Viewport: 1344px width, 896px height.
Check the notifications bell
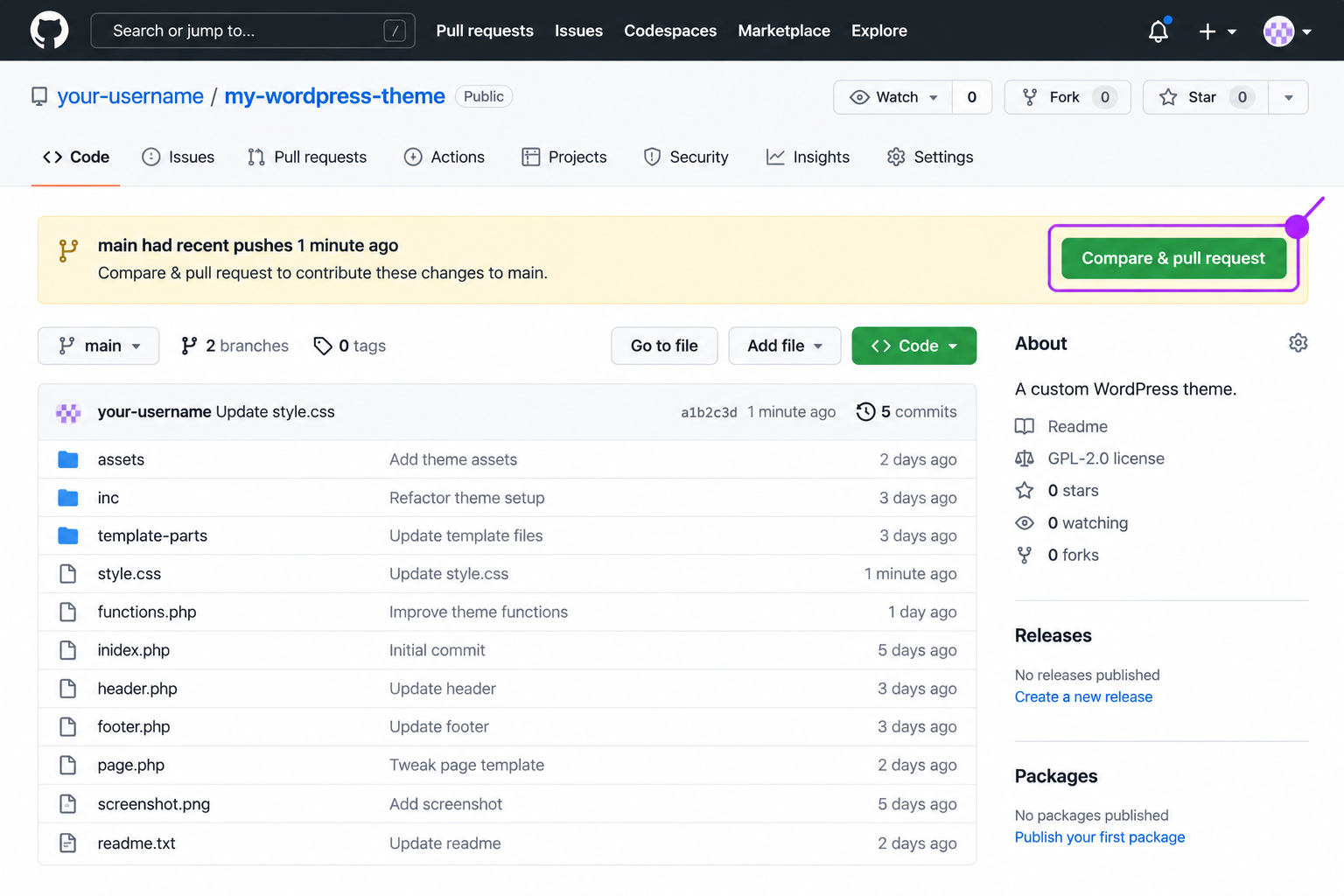(x=1158, y=31)
